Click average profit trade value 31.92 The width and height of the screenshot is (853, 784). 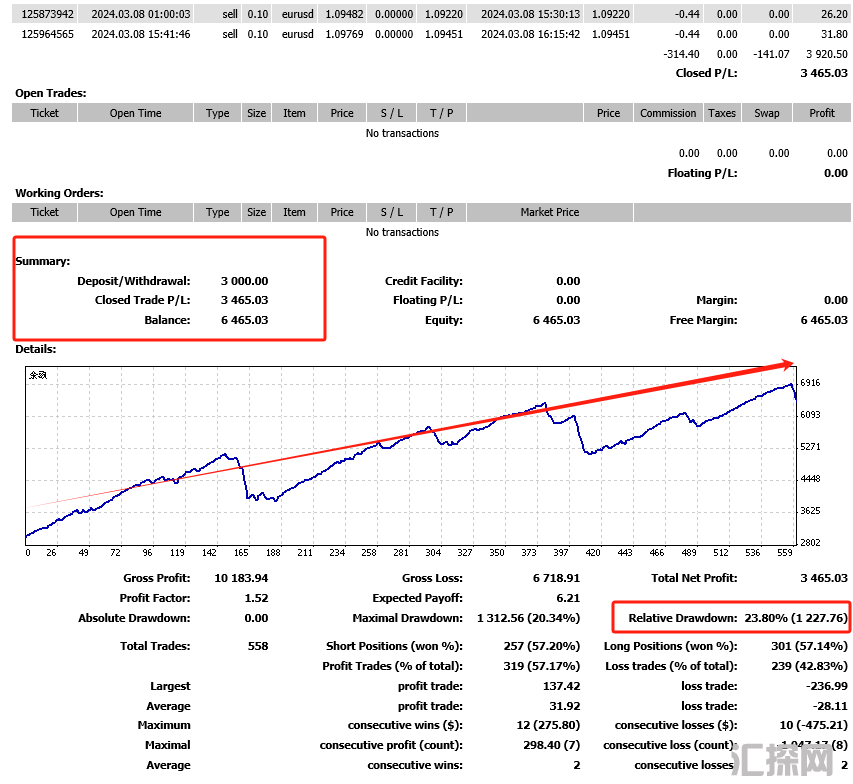[x=565, y=707]
